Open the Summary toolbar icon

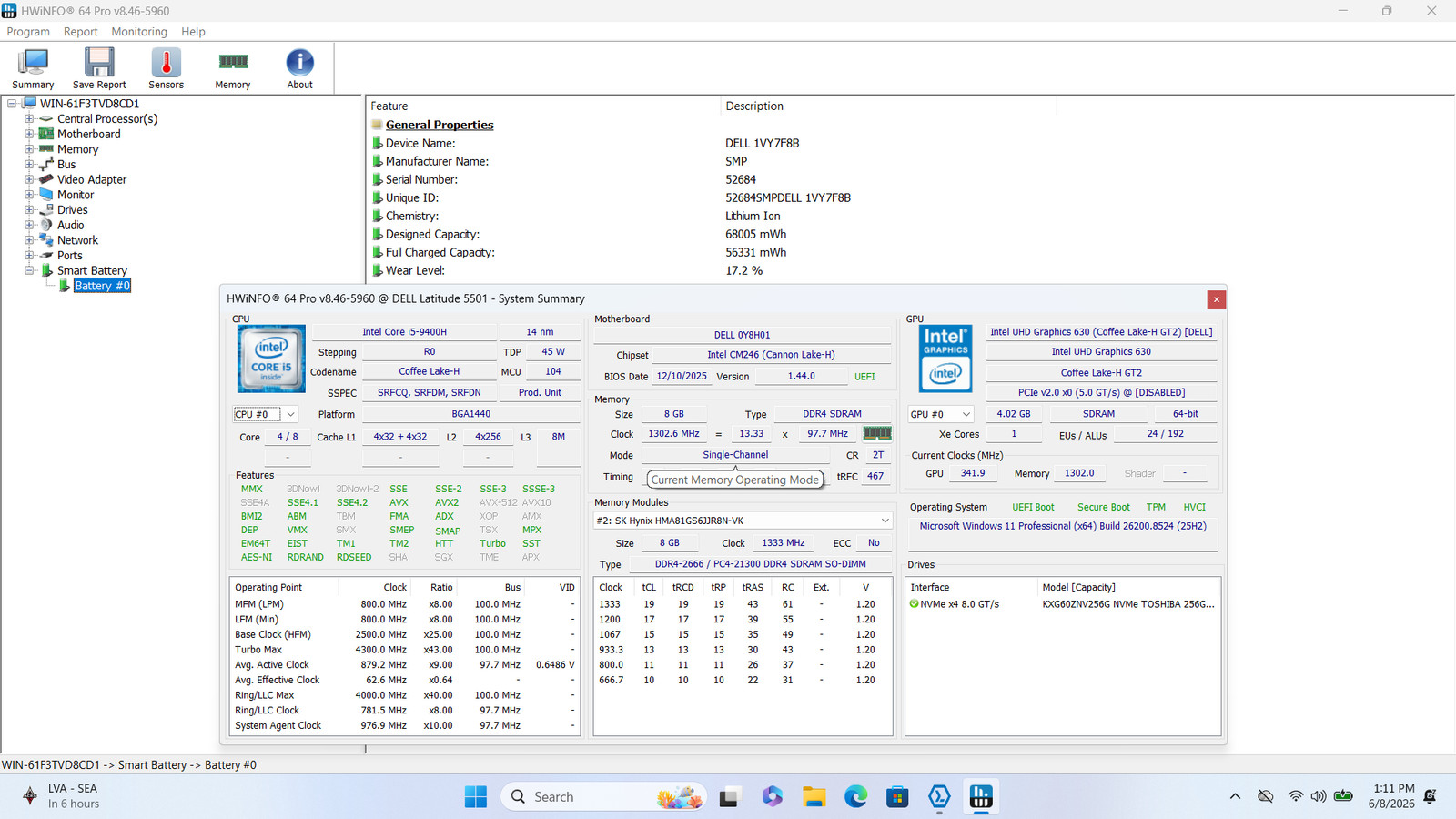33,68
